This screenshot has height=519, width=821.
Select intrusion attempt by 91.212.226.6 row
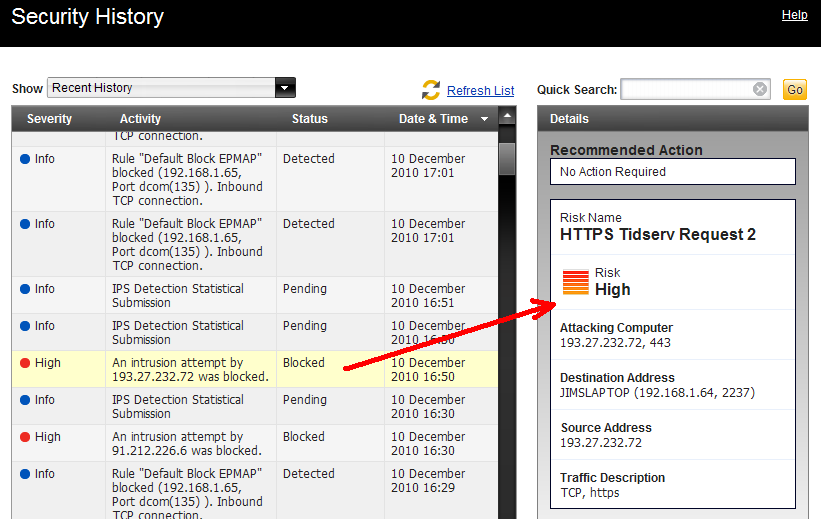click(255, 443)
